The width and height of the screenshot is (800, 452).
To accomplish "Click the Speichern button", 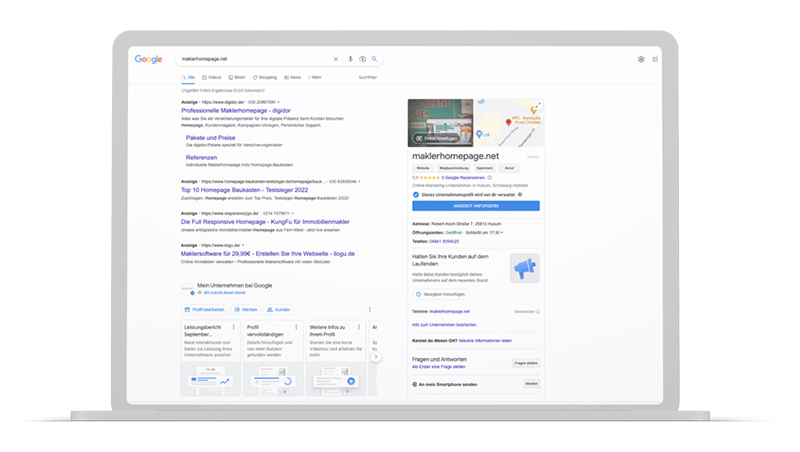I will (x=485, y=168).
